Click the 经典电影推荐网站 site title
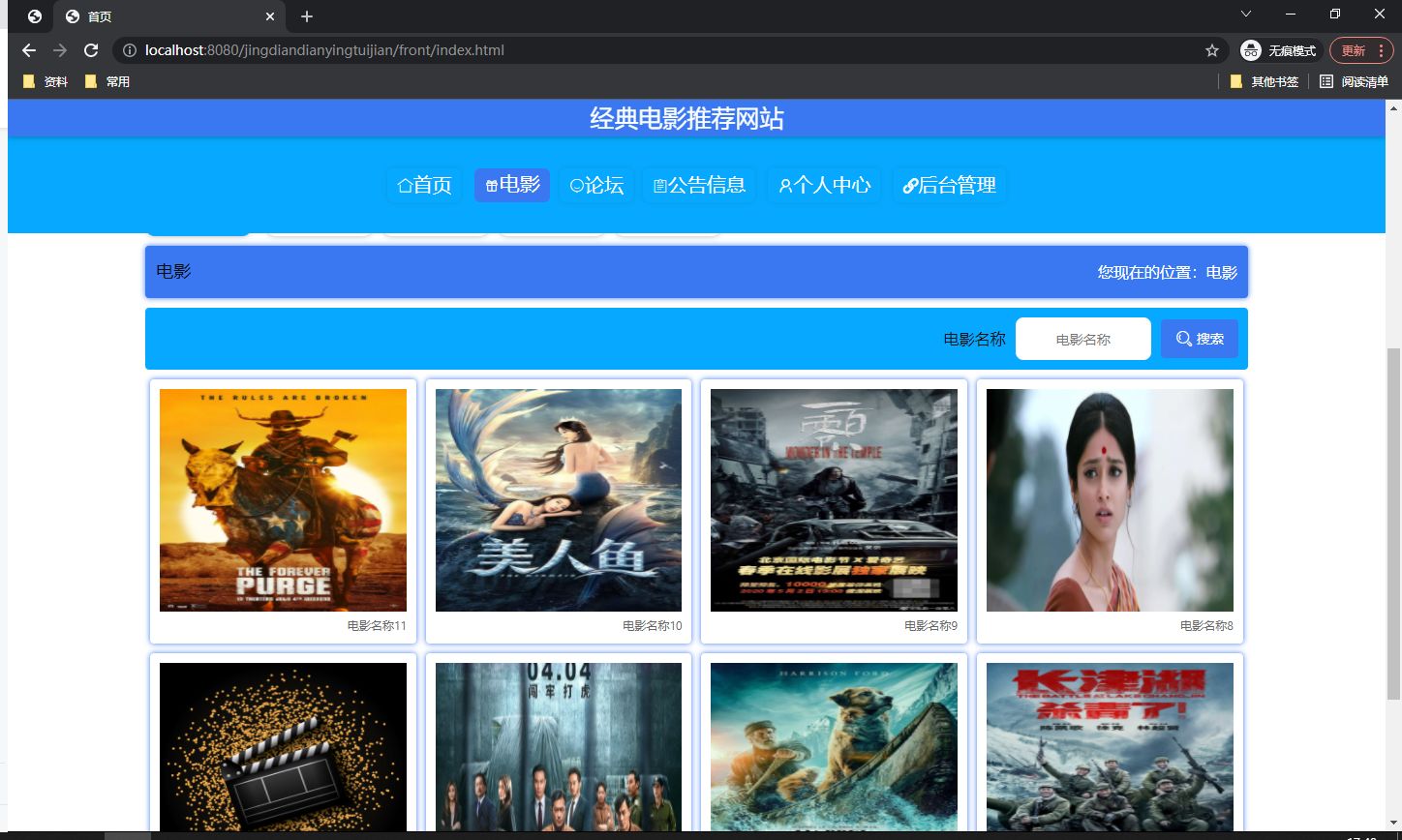Image resolution: width=1402 pixels, height=840 pixels. [x=687, y=119]
